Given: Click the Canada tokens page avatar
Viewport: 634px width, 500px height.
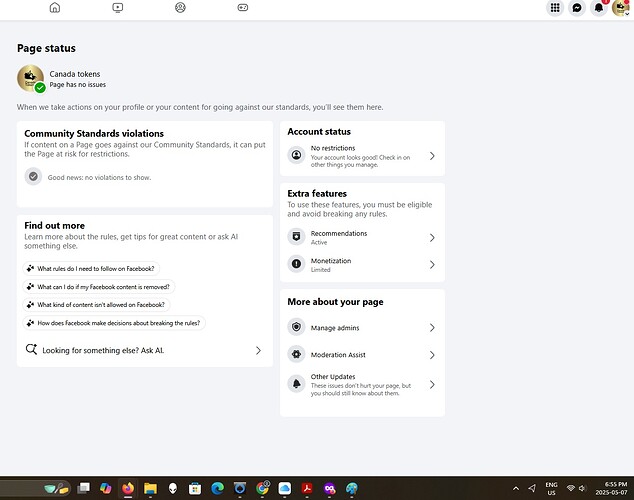Looking at the screenshot, I should [x=30, y=78].
